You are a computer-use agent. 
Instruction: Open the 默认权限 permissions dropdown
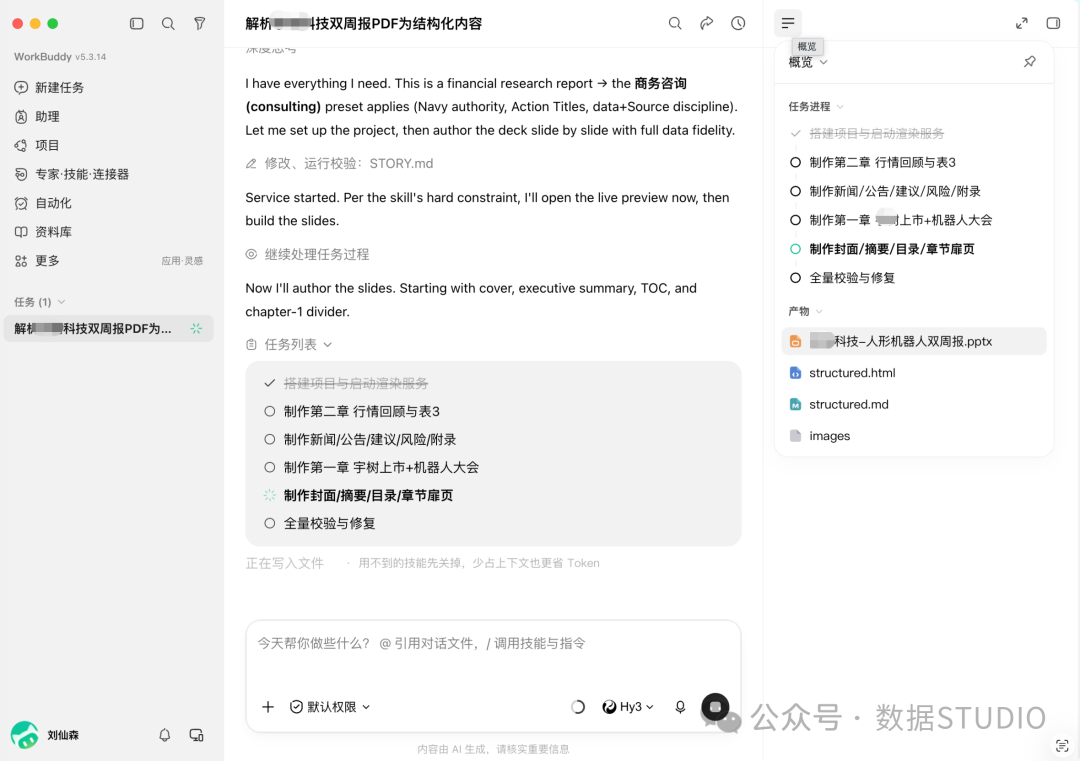click(330, 707)
